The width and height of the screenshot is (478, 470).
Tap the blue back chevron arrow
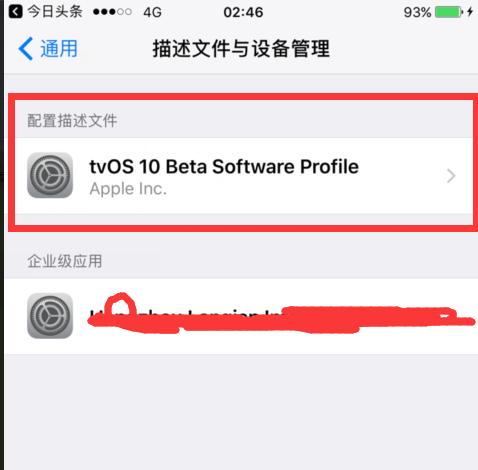pyautogui.click(x=26, y=49)
